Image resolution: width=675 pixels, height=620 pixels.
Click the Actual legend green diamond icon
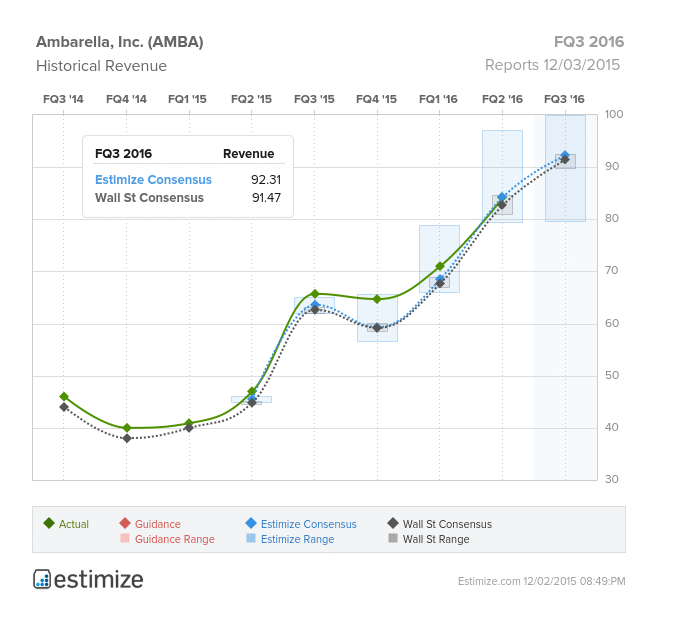(x=49, y=523)
